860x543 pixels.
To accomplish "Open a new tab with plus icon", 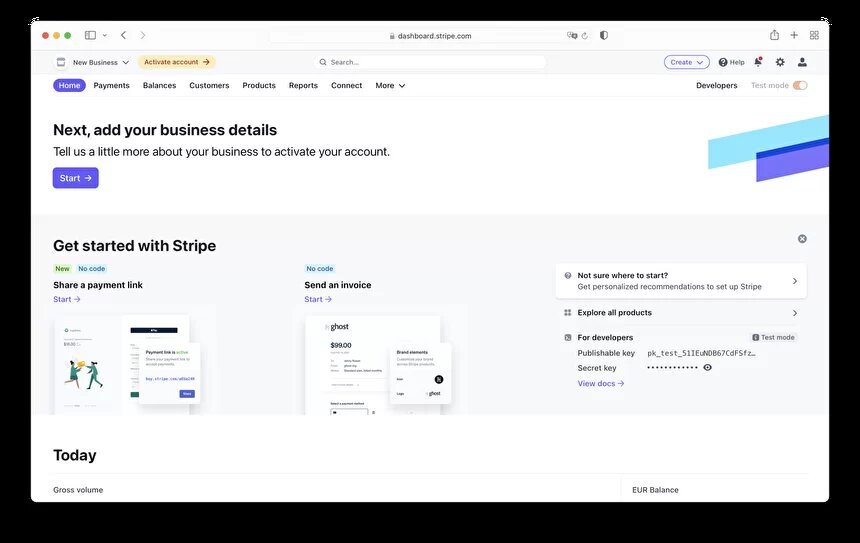I will click(x=794, y=35).
